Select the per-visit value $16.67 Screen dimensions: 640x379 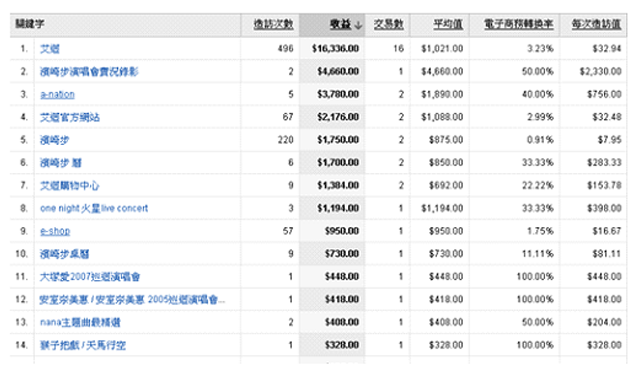pyautogui.click(x=607, y=231)
